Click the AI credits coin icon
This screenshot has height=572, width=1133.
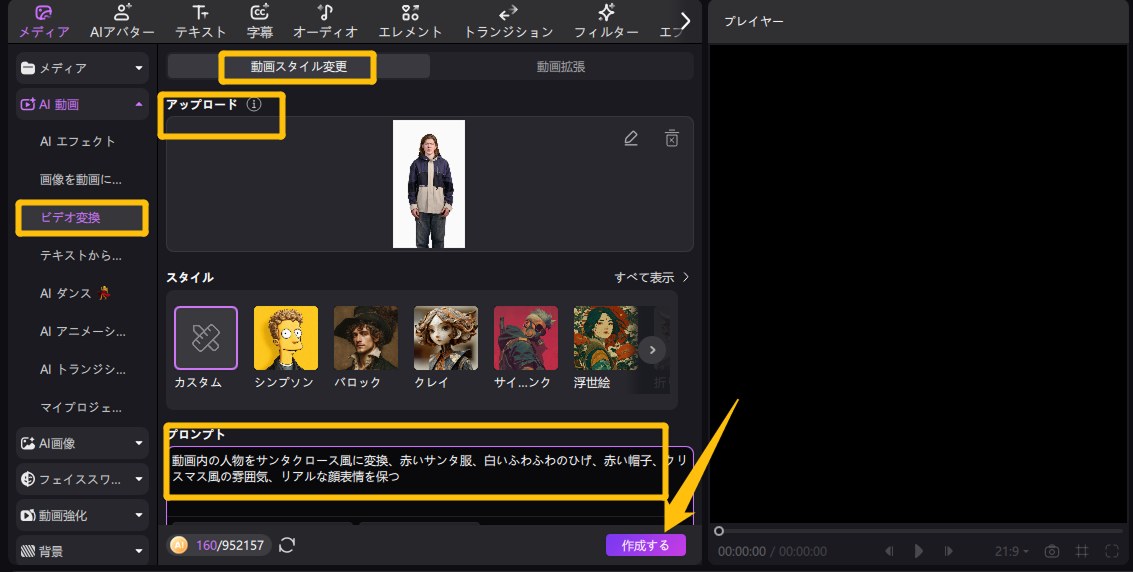[179, 545]
